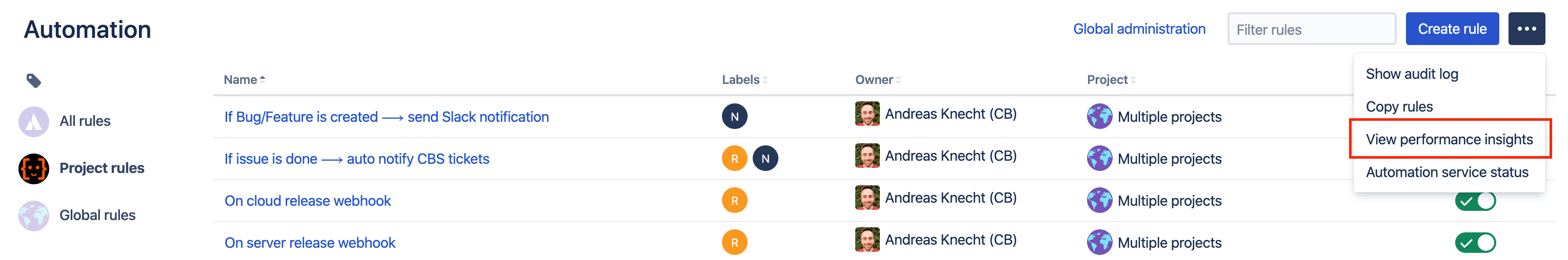This screenshot has width=1568, height=260.
Task: Click owner avatar on CBS tickets rule row
Action: coord(867,156)
